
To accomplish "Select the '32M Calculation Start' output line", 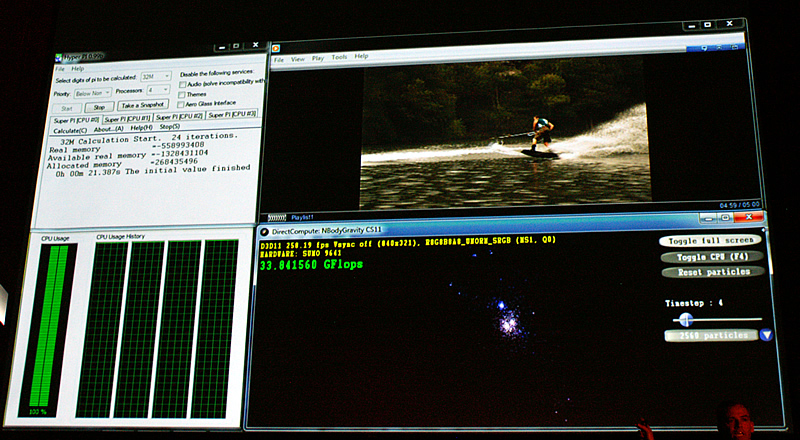I will pyautogui.click(x=148, y=138).
